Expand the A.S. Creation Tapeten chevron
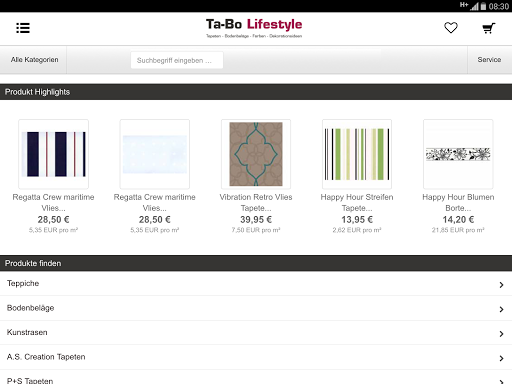The image size is (512, 384). (501, 358)
